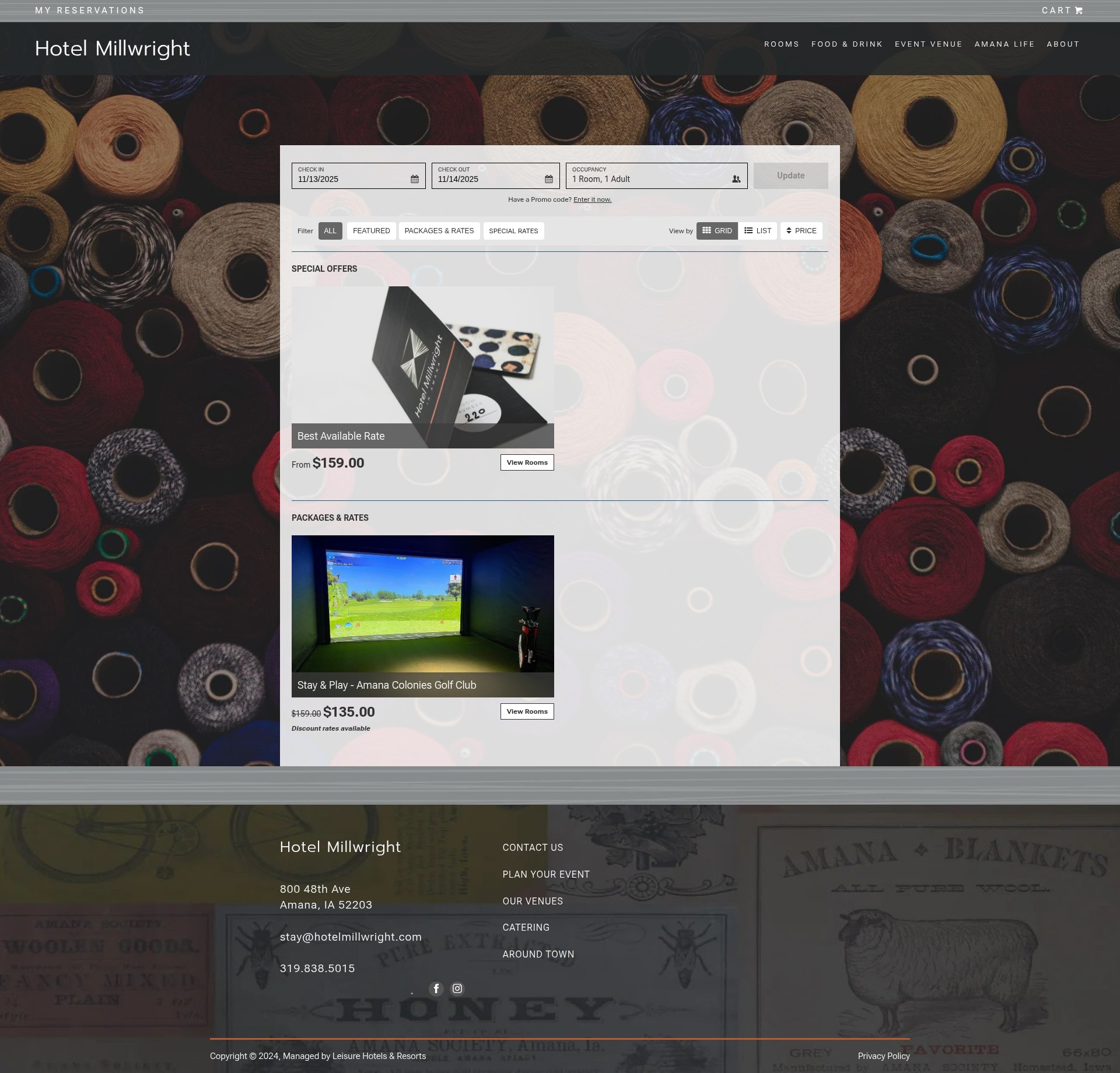Click the Hotel Millwright header logo
1120x1073 pixels.
point(113,48)
